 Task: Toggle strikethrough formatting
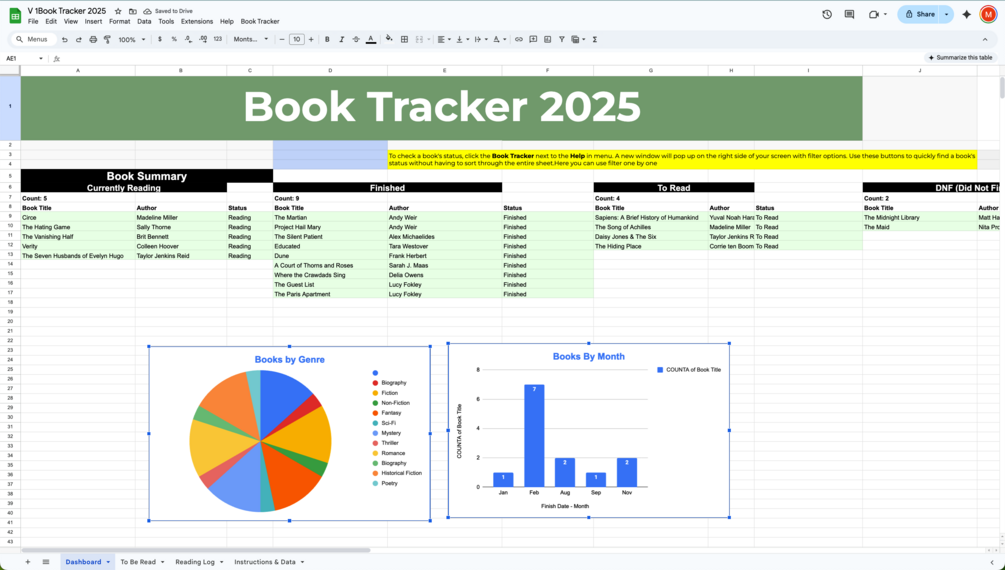coord(356,39)
